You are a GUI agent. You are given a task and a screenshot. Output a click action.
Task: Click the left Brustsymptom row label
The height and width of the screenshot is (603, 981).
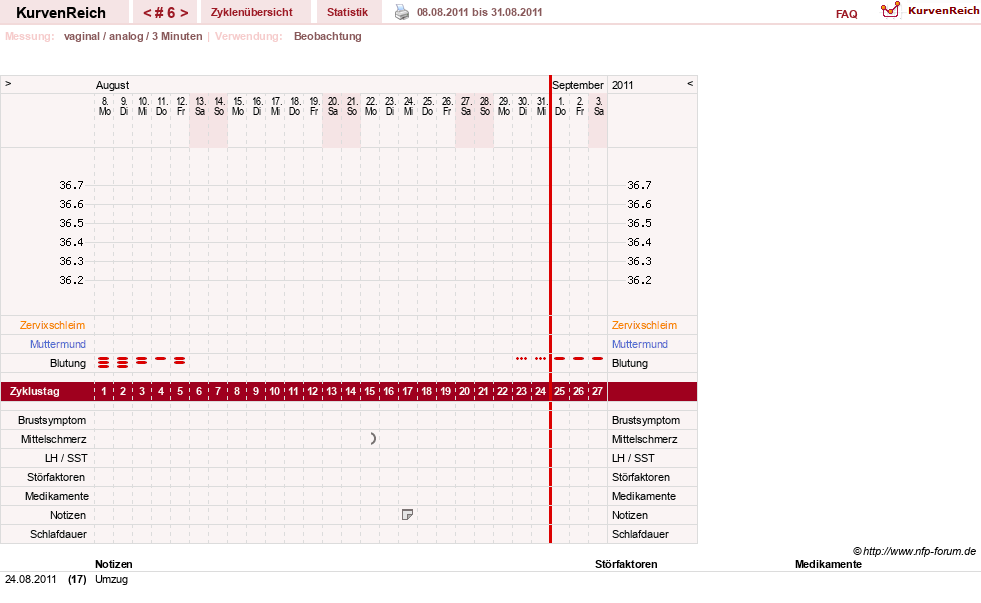click(x=52, y=420)
